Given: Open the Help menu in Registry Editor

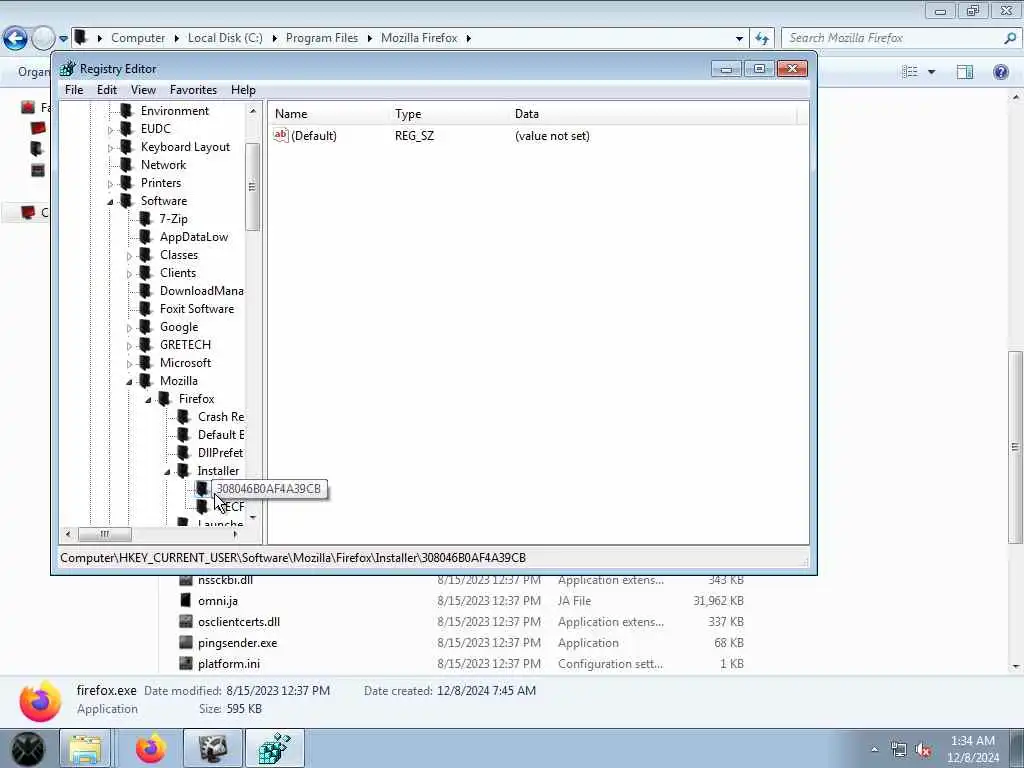Looking at the screenshot, I should (243, 89).
